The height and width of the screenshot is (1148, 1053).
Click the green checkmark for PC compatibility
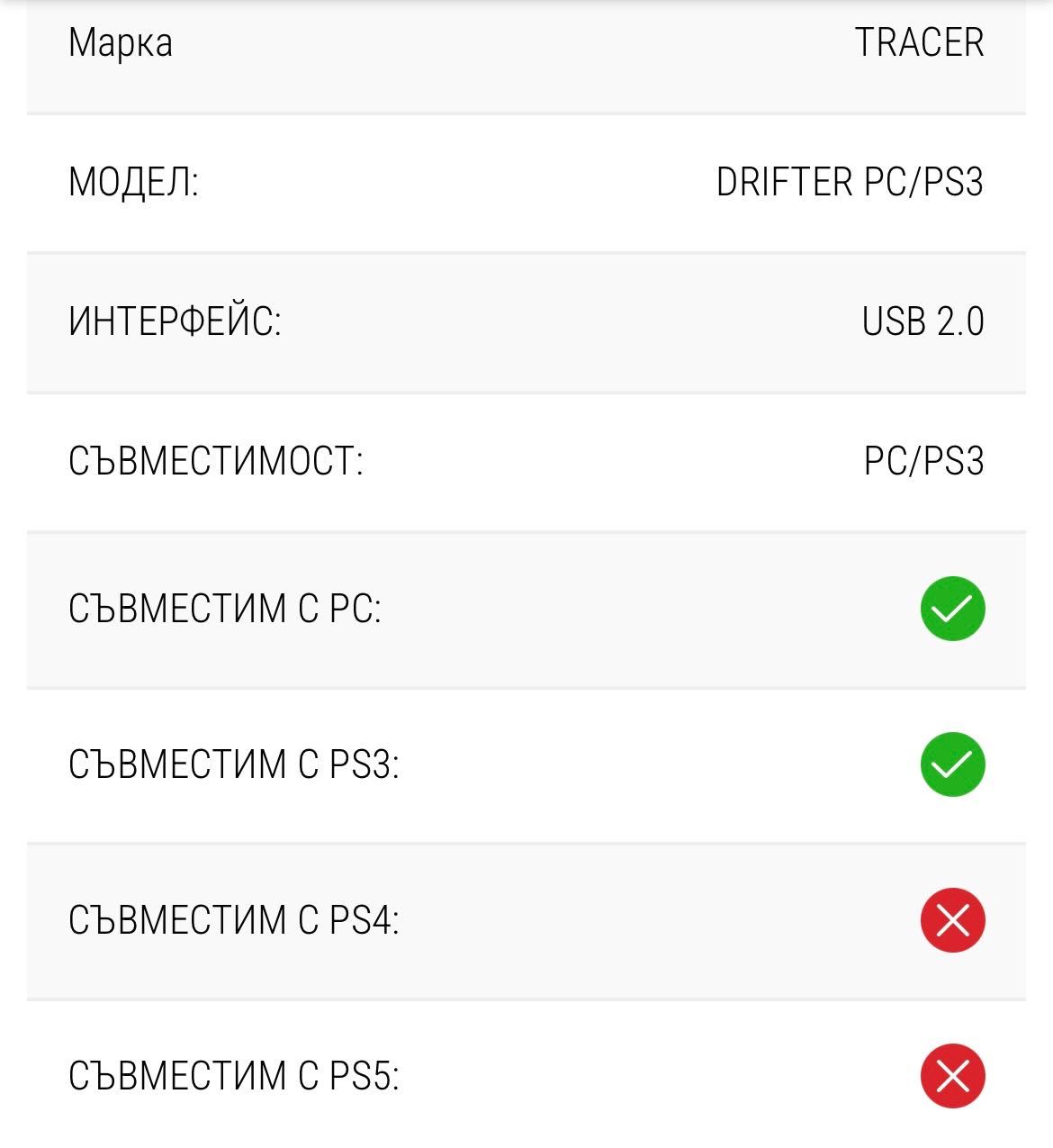tap(952, 609)
